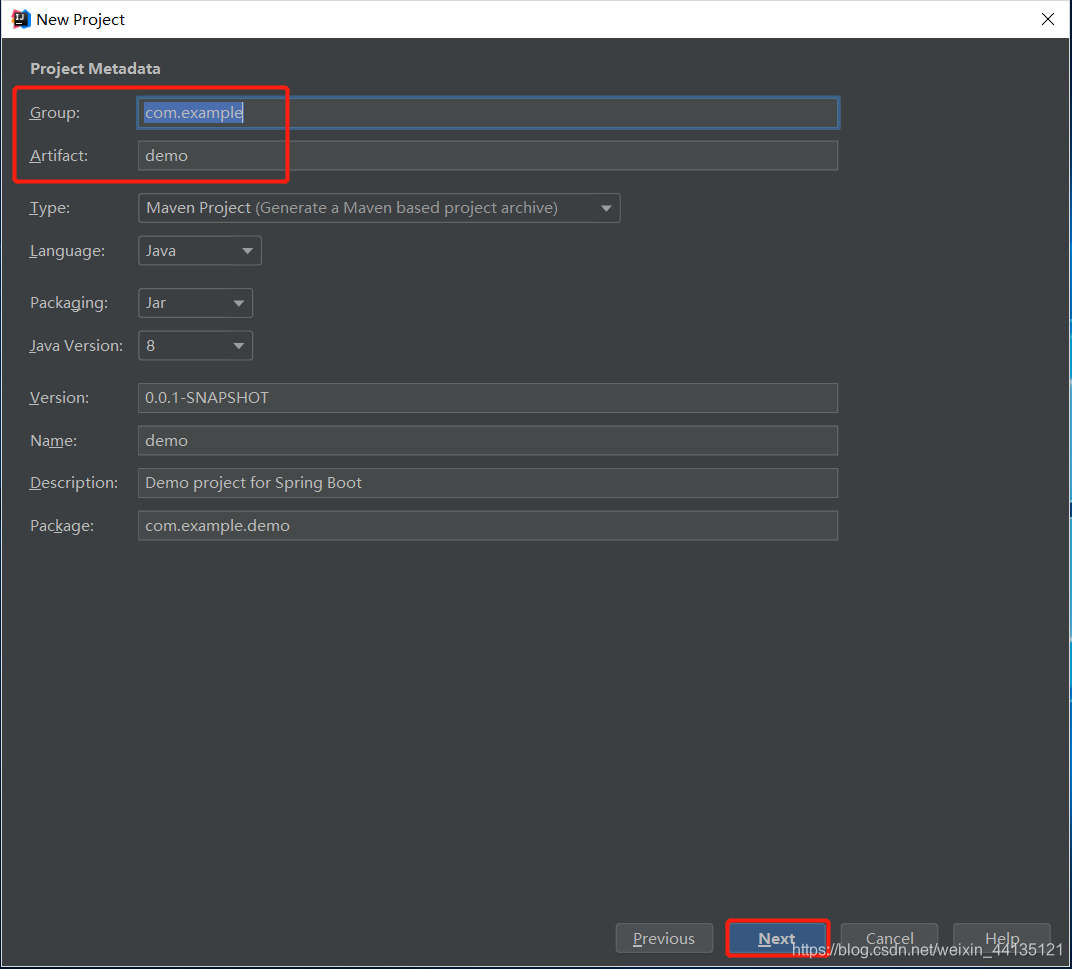Click the Artifact label
This screenshot has height=969, width=1072.
click(x=59, y=156)
